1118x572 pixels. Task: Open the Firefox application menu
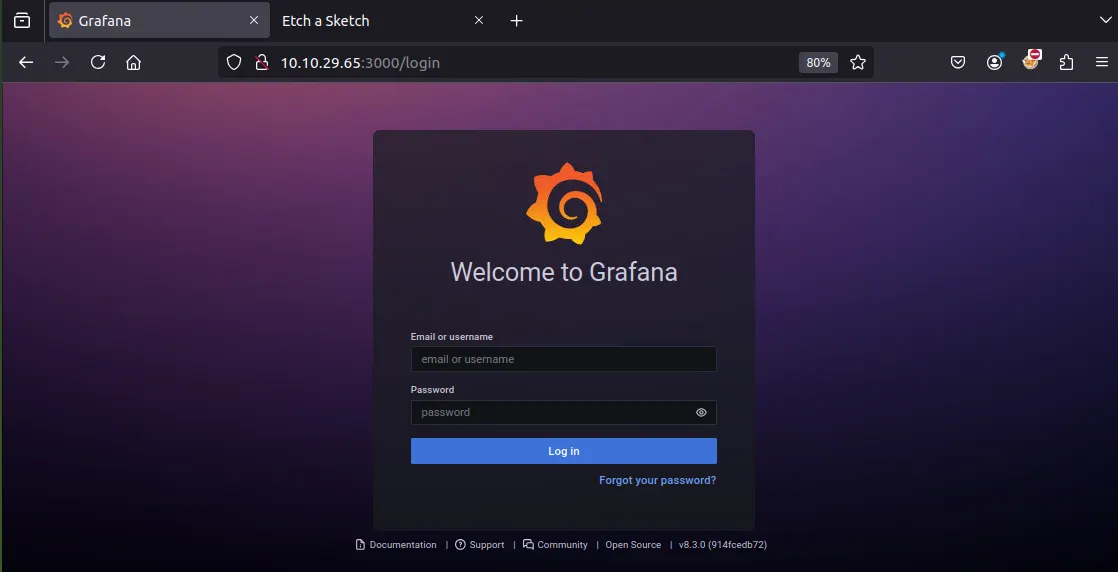click(1102, 62)
